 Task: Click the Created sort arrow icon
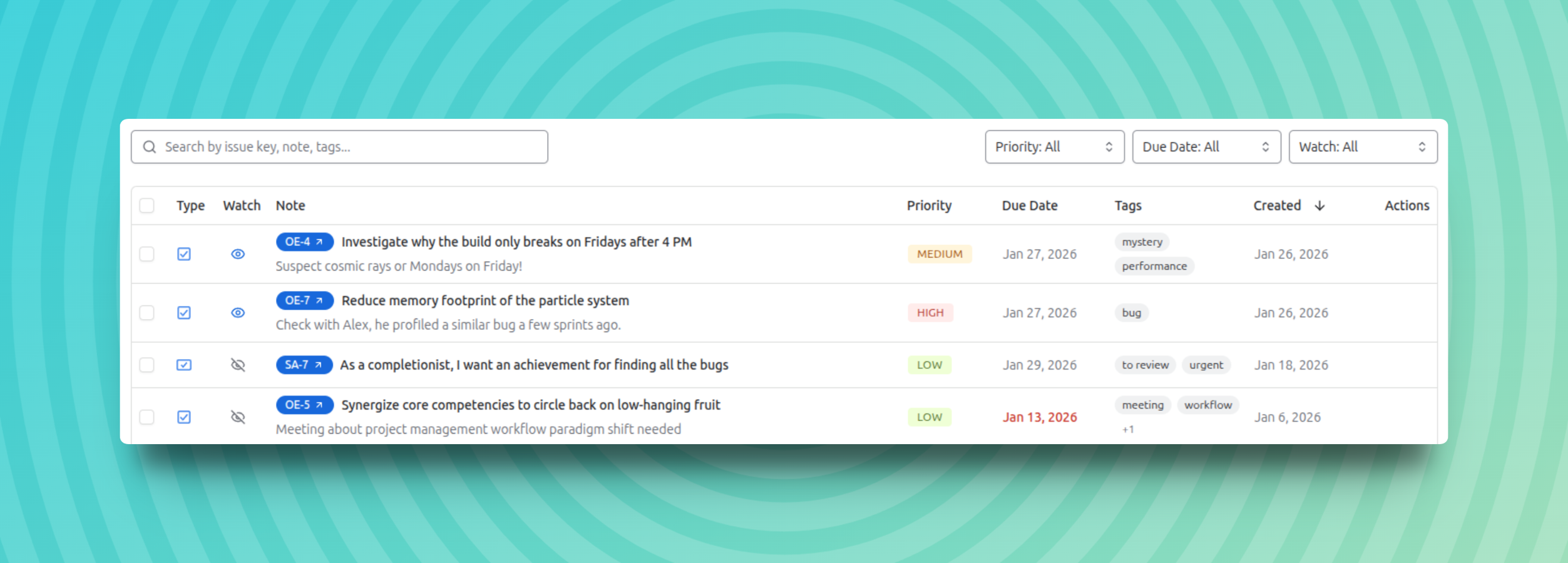click(x=1319, y=206)
